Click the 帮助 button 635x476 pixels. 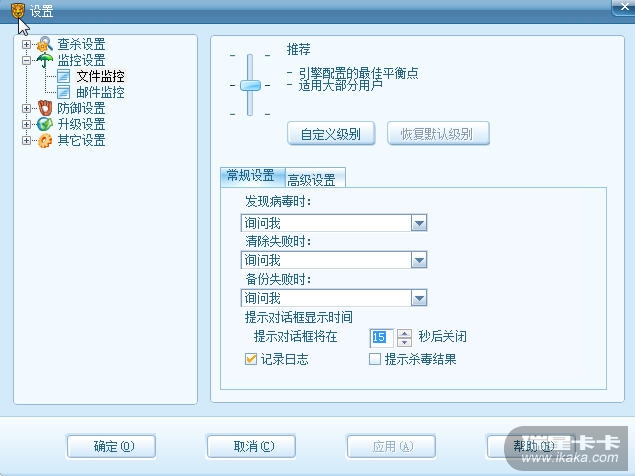[531, 446]
